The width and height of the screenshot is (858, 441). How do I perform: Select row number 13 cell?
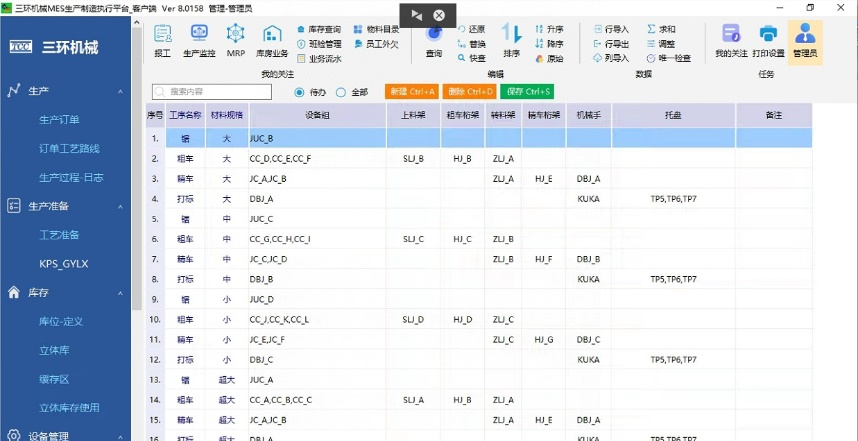[x=155, y=380]
